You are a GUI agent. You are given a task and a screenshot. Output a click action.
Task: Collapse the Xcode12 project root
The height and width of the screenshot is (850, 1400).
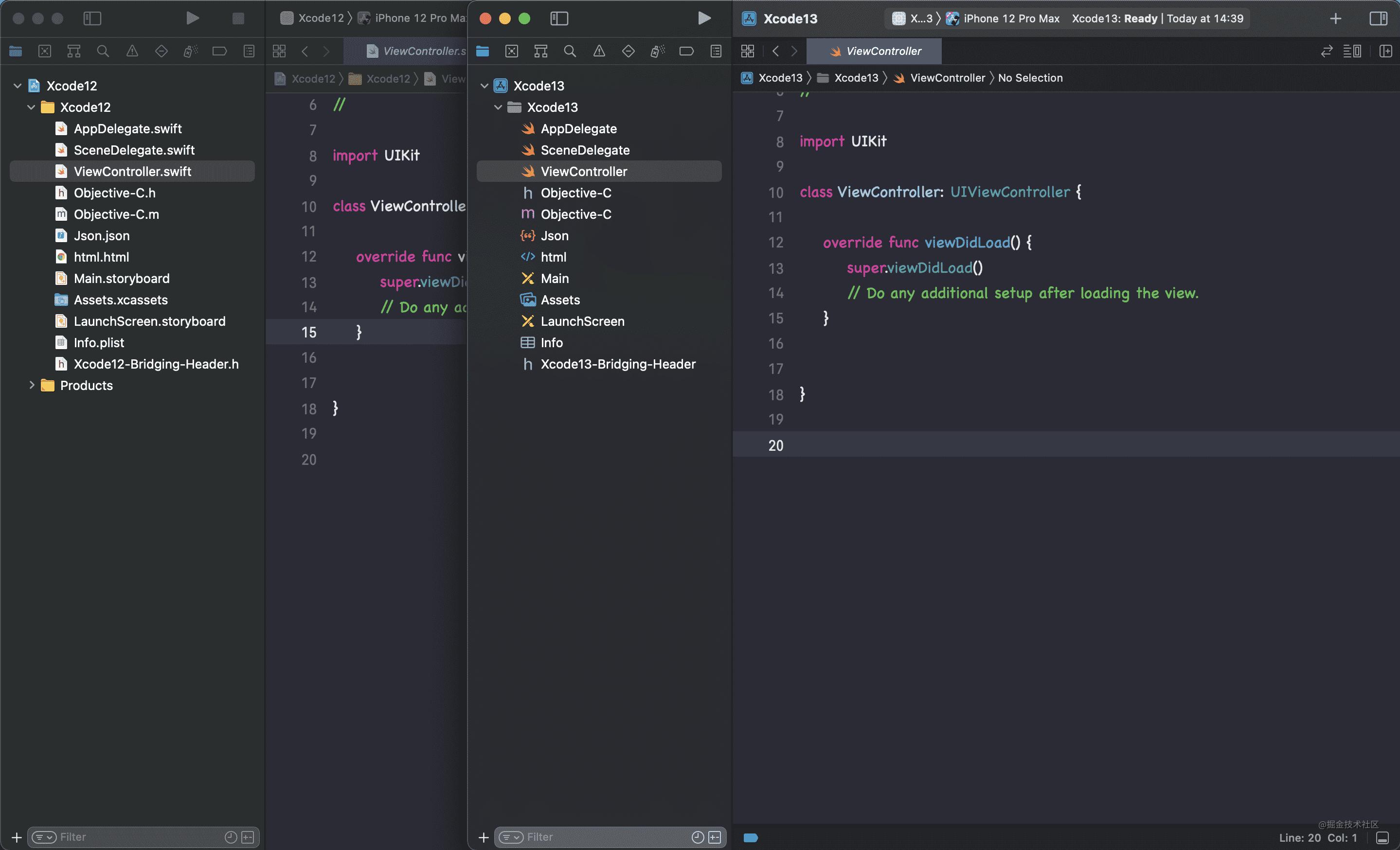(x=17, y=86)
